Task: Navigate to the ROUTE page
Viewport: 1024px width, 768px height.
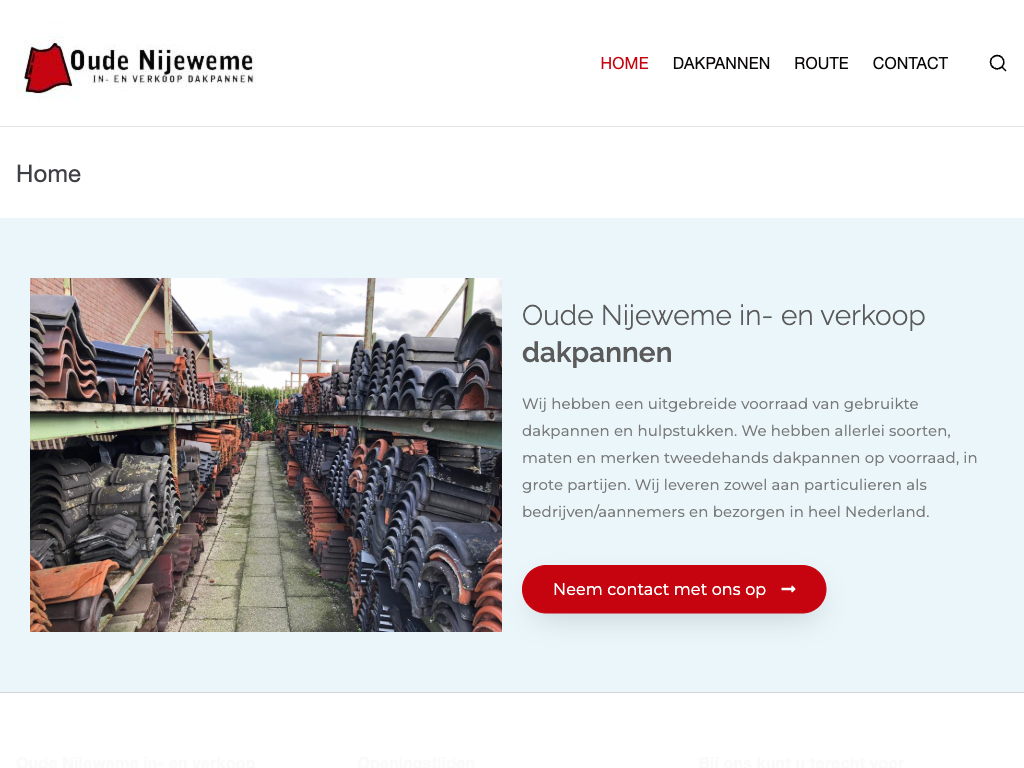Action: [821, 63]
